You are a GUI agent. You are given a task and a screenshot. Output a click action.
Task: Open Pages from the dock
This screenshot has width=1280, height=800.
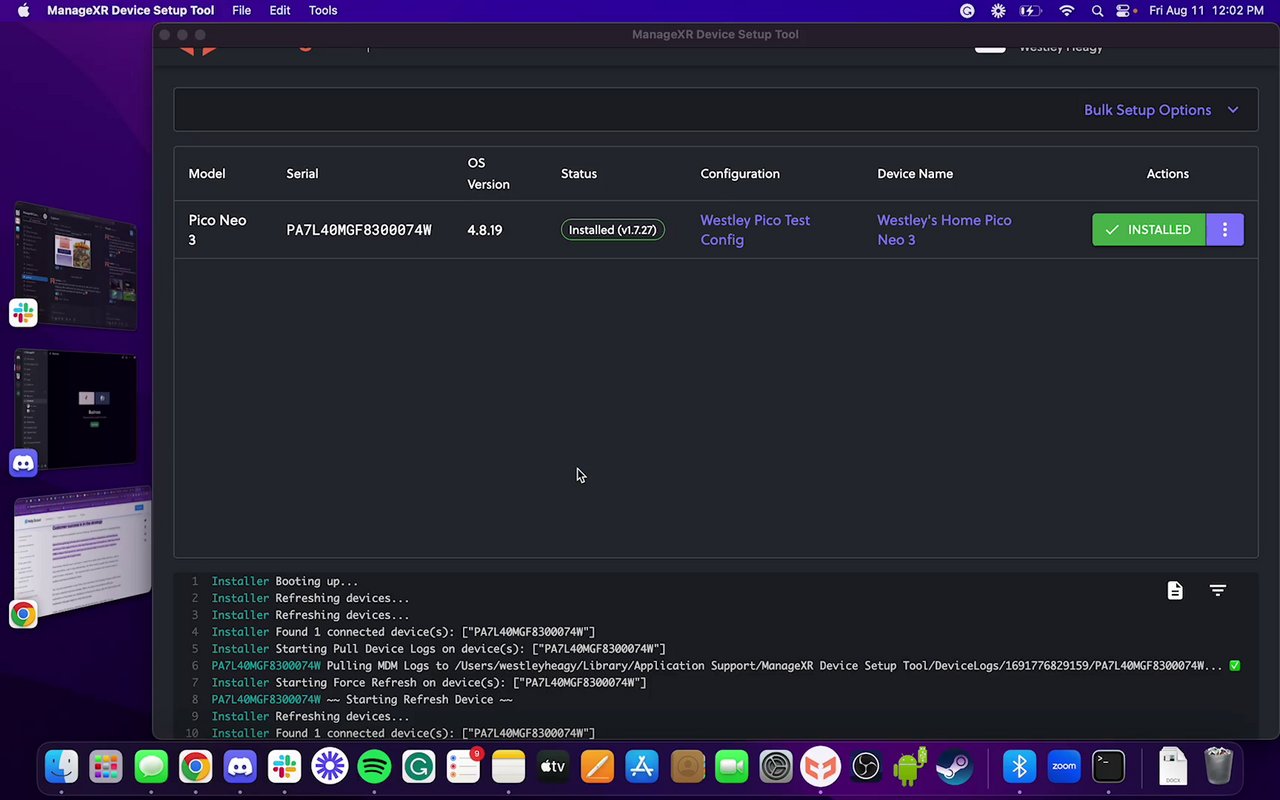click(x=598, y=767)
